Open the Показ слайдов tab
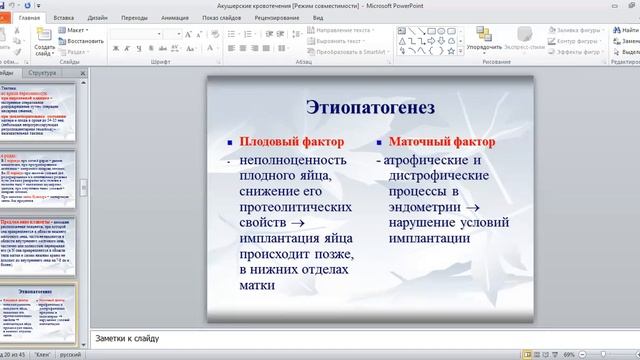The height and width of the screenshot is (360, 640). point(222,18)
